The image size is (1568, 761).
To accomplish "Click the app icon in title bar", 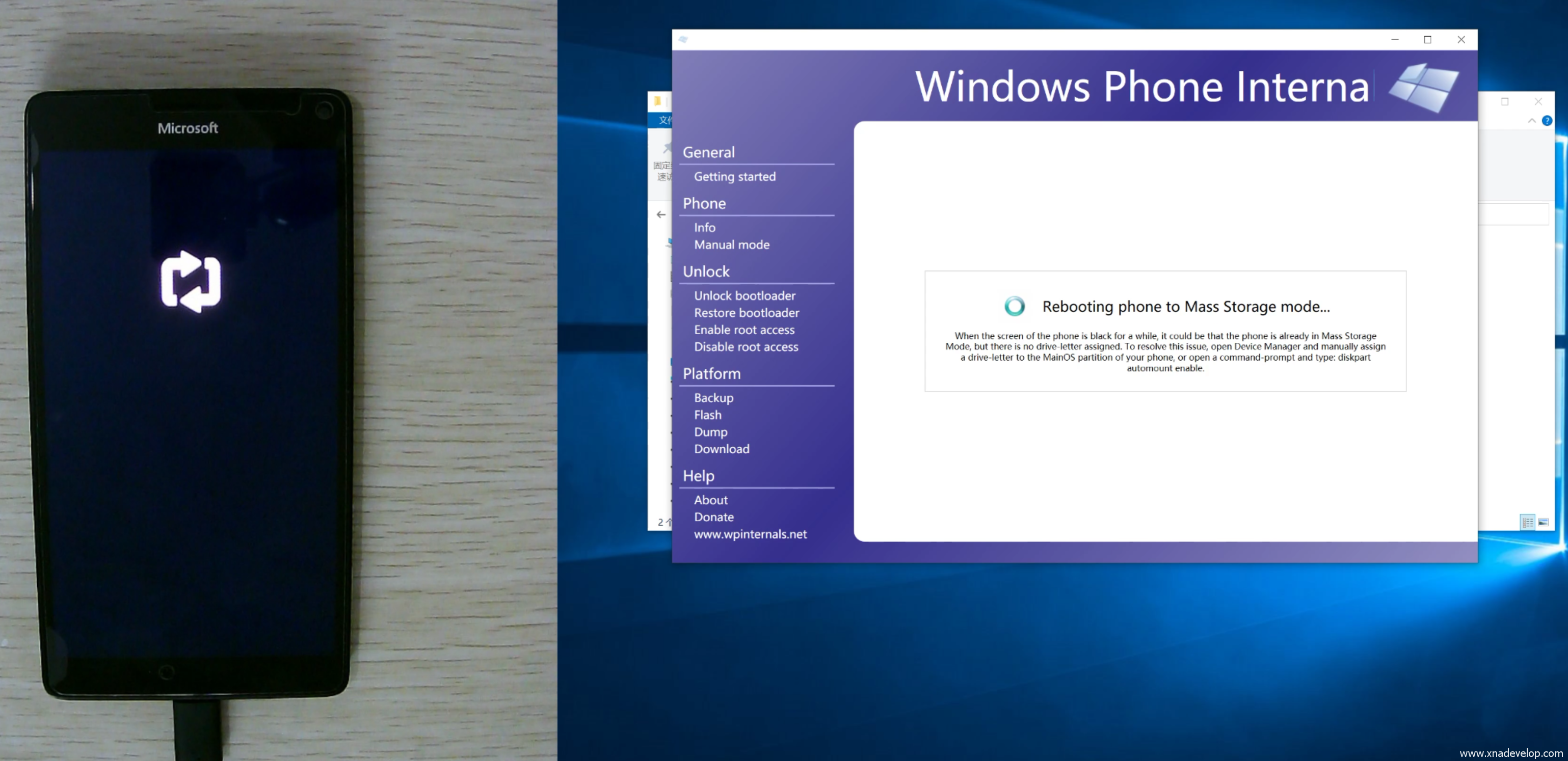I will 683,40.
